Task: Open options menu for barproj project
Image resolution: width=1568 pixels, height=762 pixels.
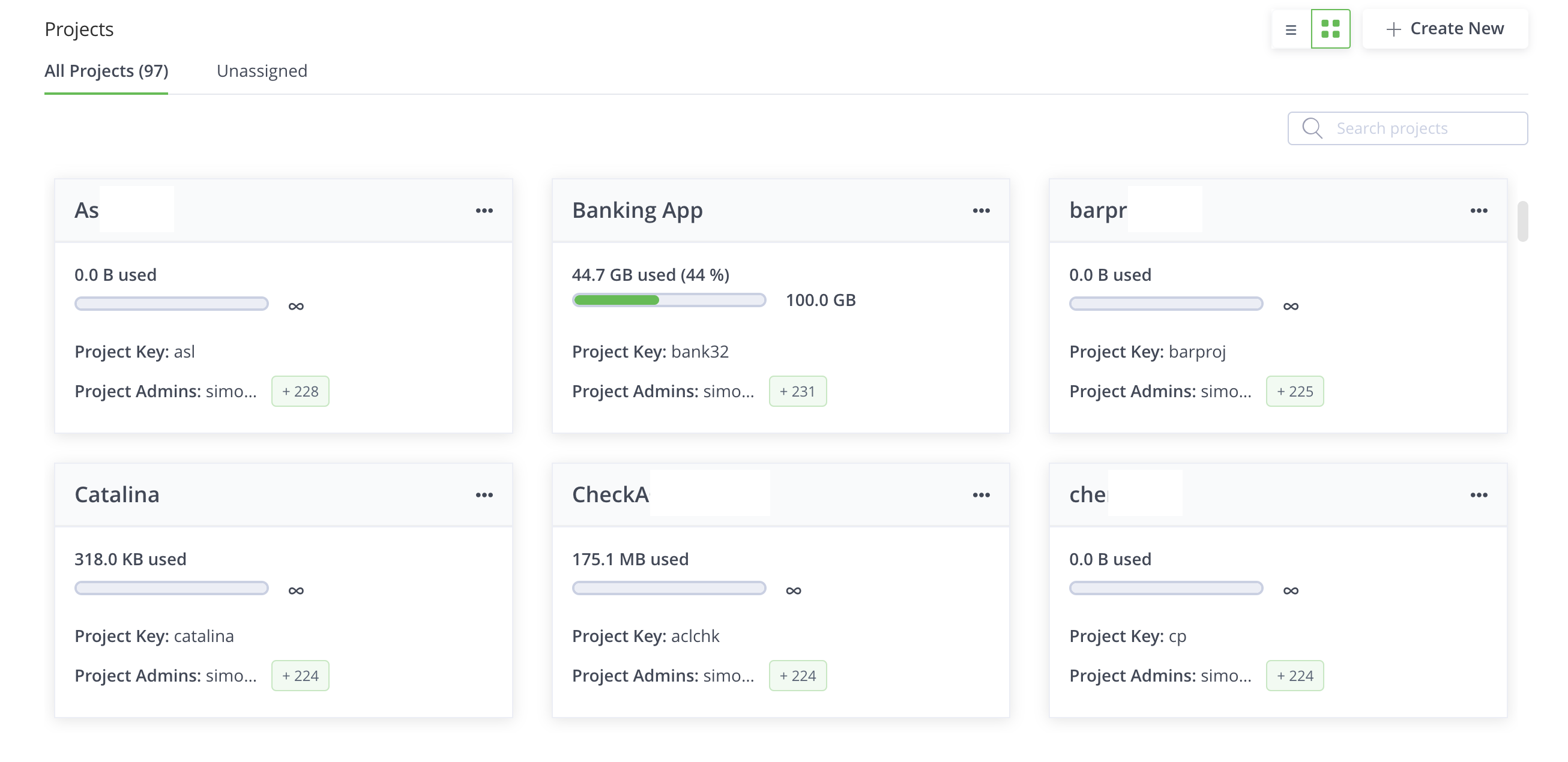Action: pyautogui.click(x=1479, y=211)
